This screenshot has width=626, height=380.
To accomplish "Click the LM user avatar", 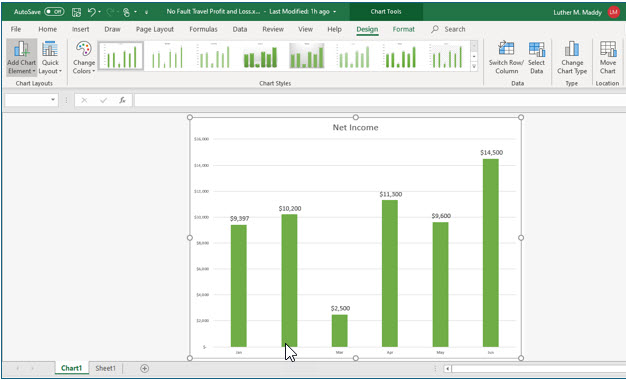I will point(613,12).
